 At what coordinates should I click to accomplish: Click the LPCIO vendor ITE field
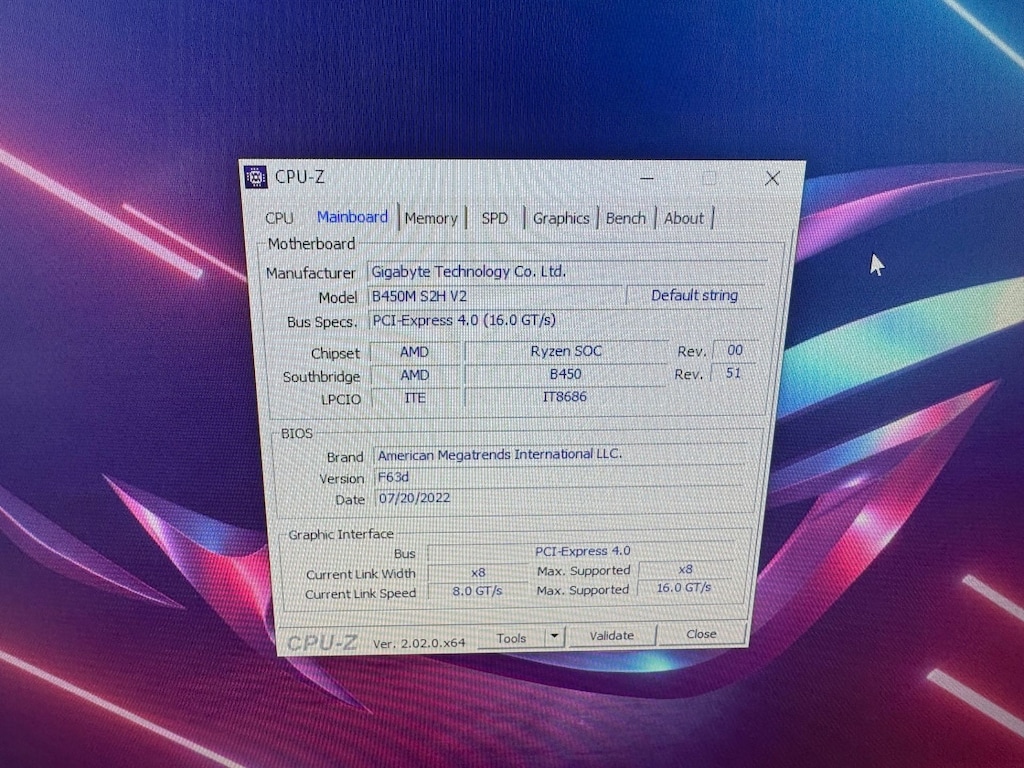coord(415,398)
